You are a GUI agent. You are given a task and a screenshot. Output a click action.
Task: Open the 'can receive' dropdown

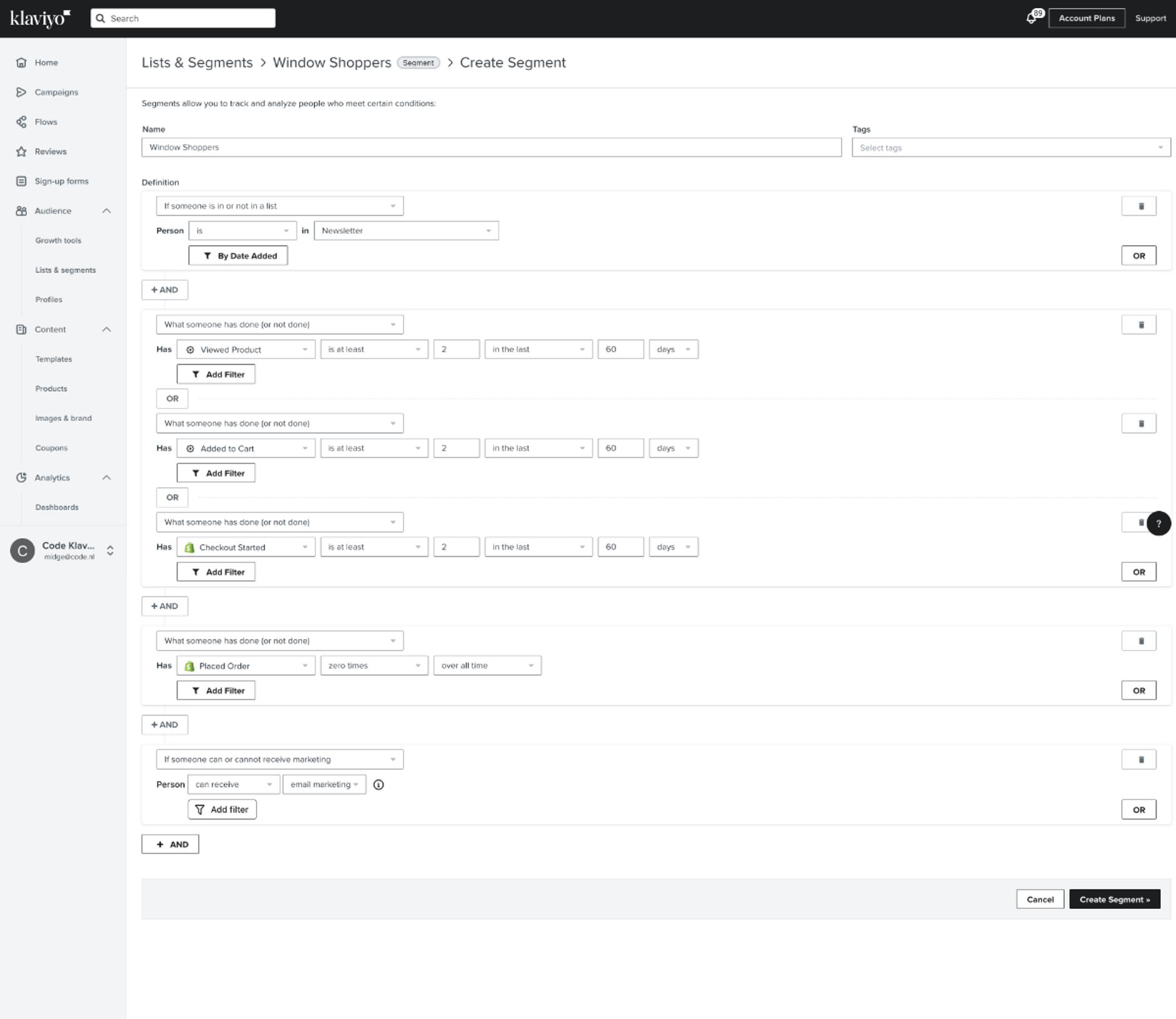[x=234, y=784]
